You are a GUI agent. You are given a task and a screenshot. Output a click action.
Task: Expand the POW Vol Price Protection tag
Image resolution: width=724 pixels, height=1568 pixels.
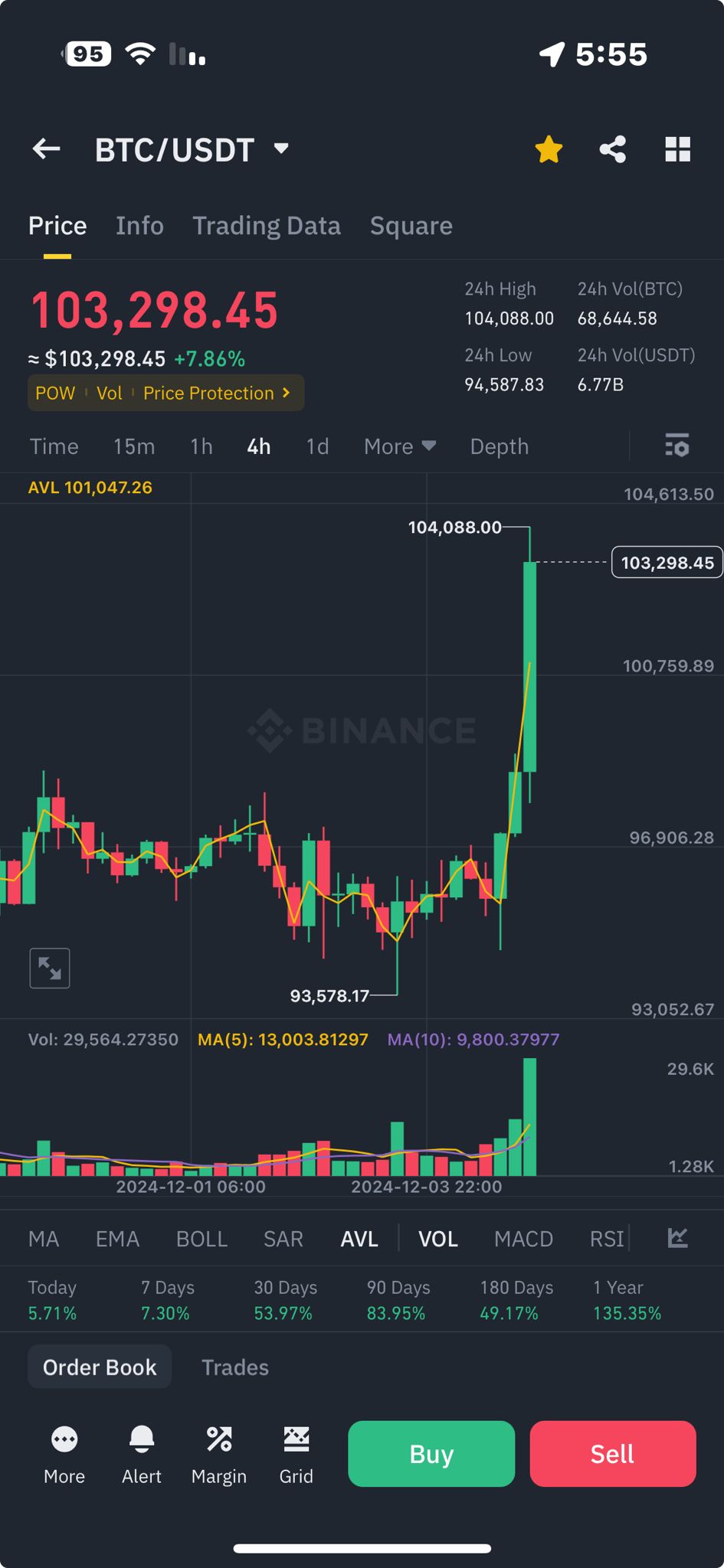[165, 393]
